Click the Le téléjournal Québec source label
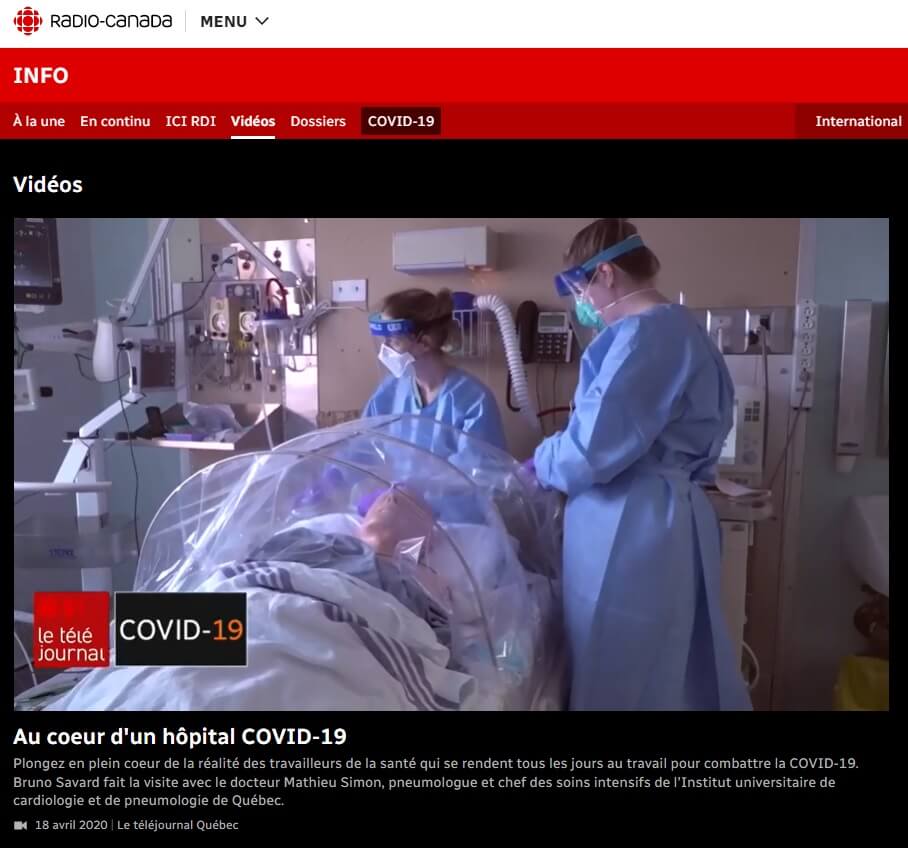Viewport: 908px width, 848px height. tap(178, 825)
